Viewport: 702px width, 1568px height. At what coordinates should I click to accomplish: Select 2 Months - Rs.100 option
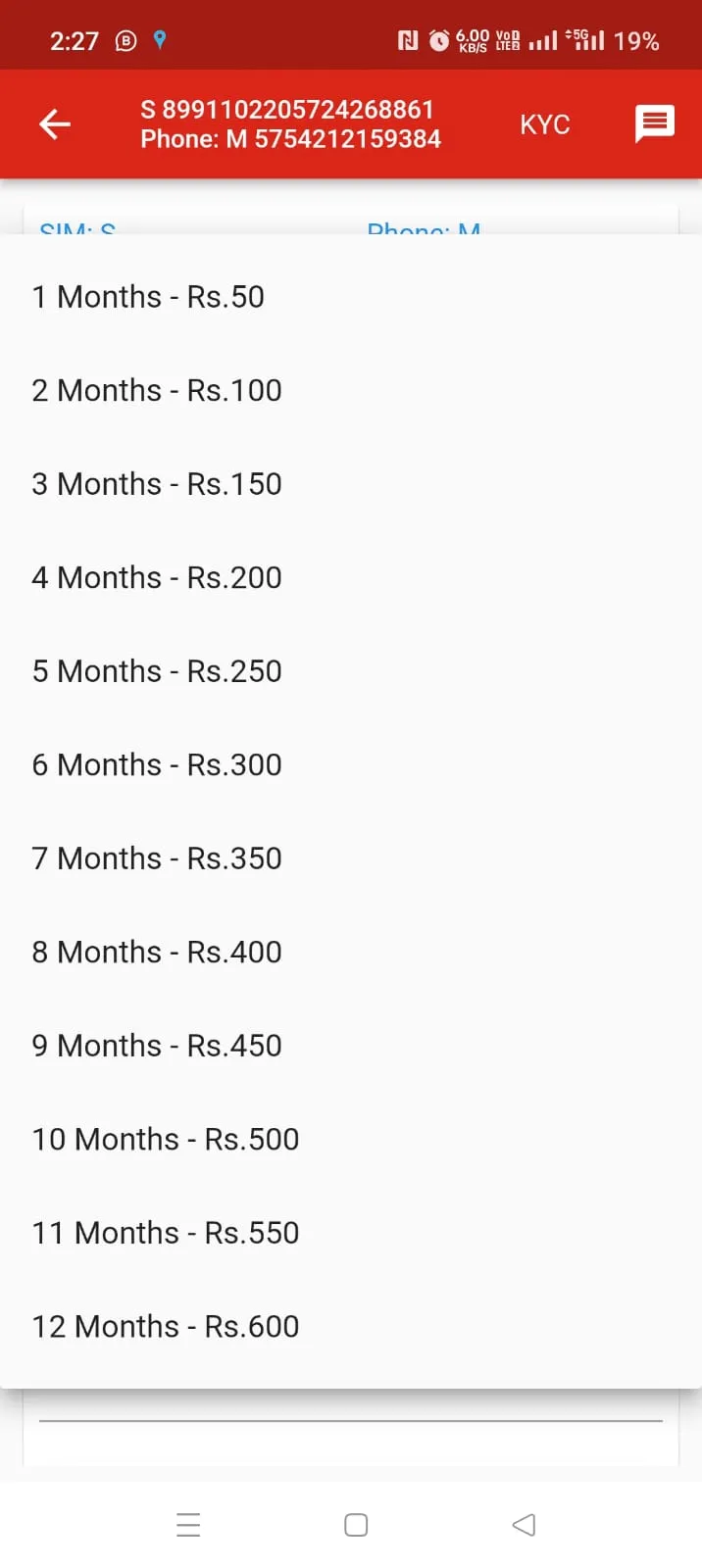coord(351,390)
